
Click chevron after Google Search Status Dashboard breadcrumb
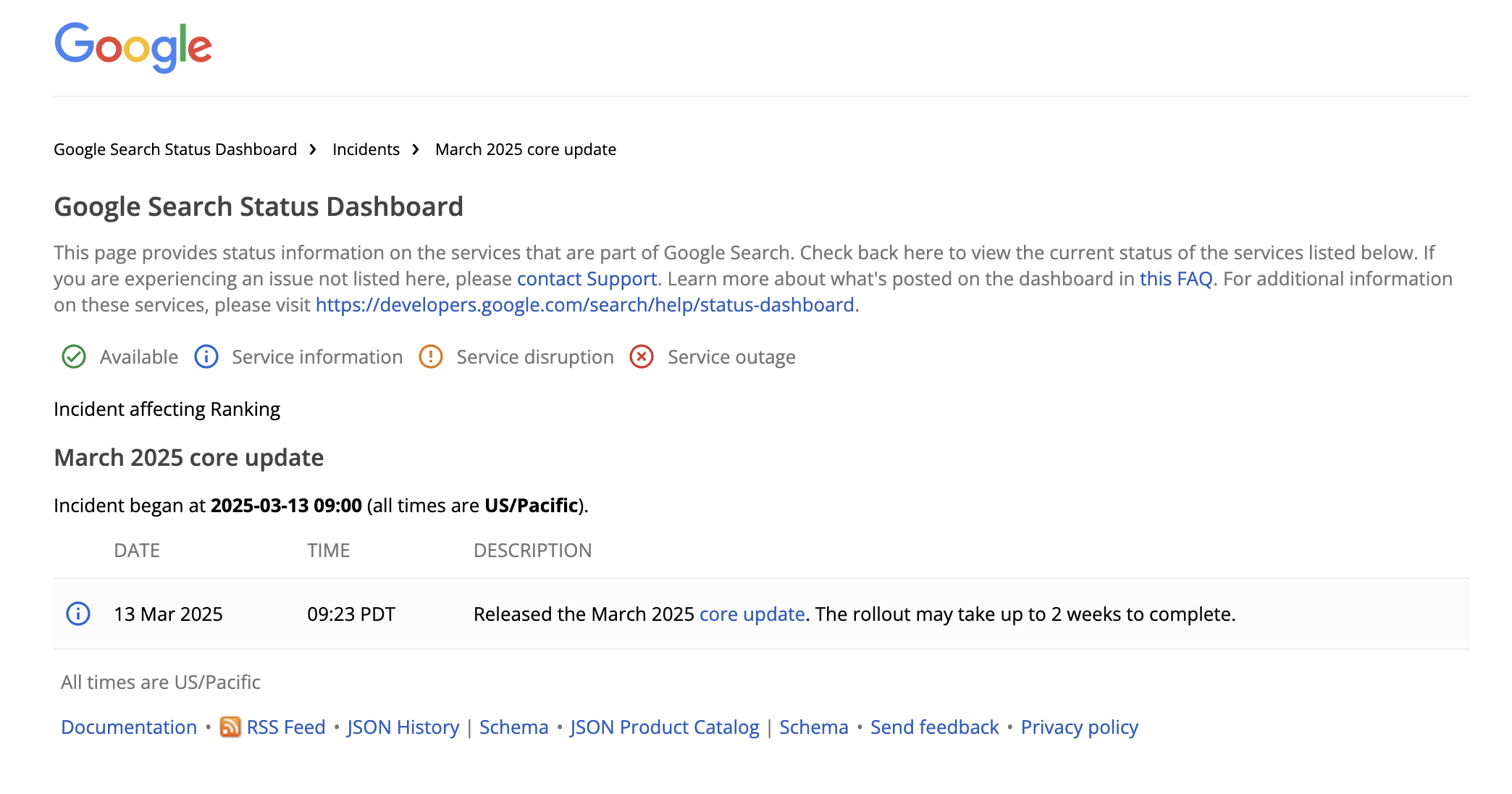pos(313,149)
